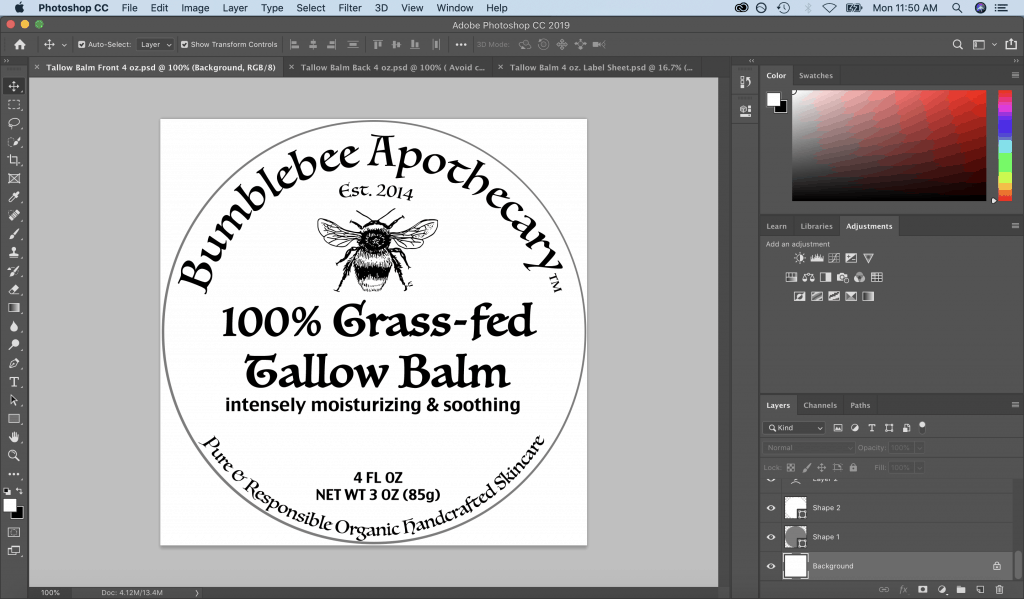
Task: Select the Crop tool
Action: [13, 160]
